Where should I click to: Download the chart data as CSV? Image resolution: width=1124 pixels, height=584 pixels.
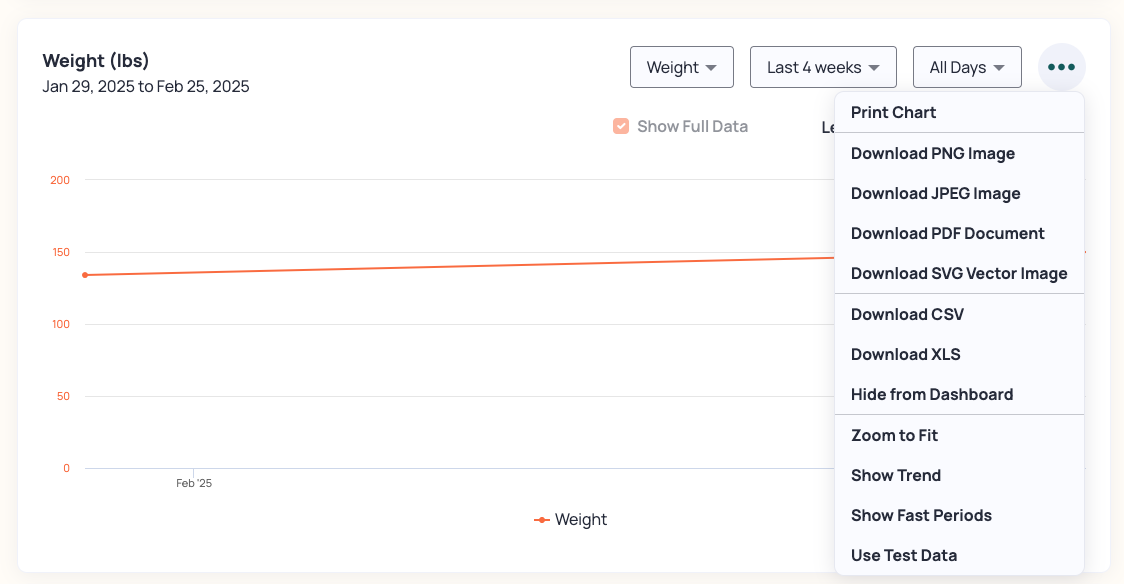click(907, 314)
